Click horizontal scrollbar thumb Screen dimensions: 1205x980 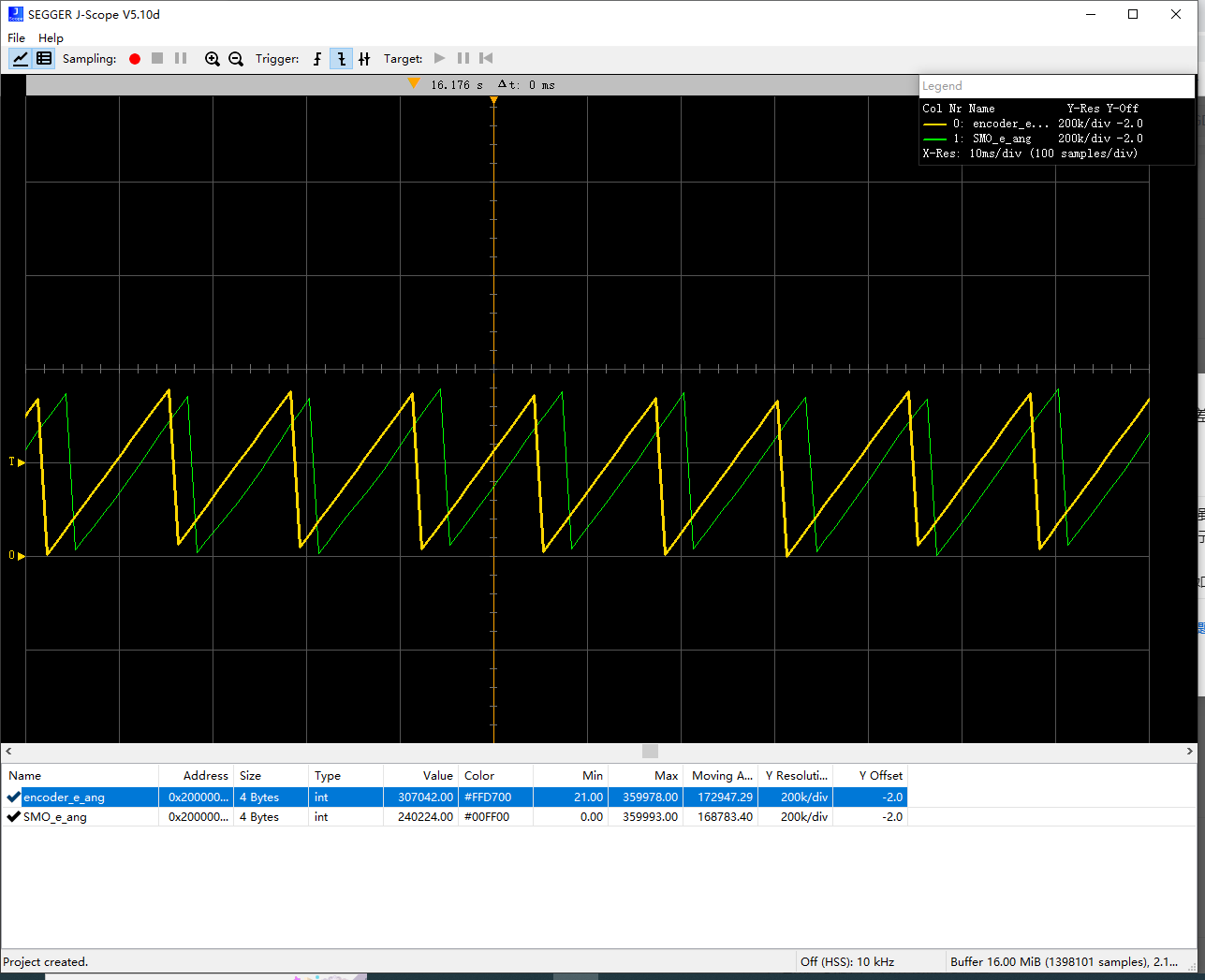coord(650,751)
